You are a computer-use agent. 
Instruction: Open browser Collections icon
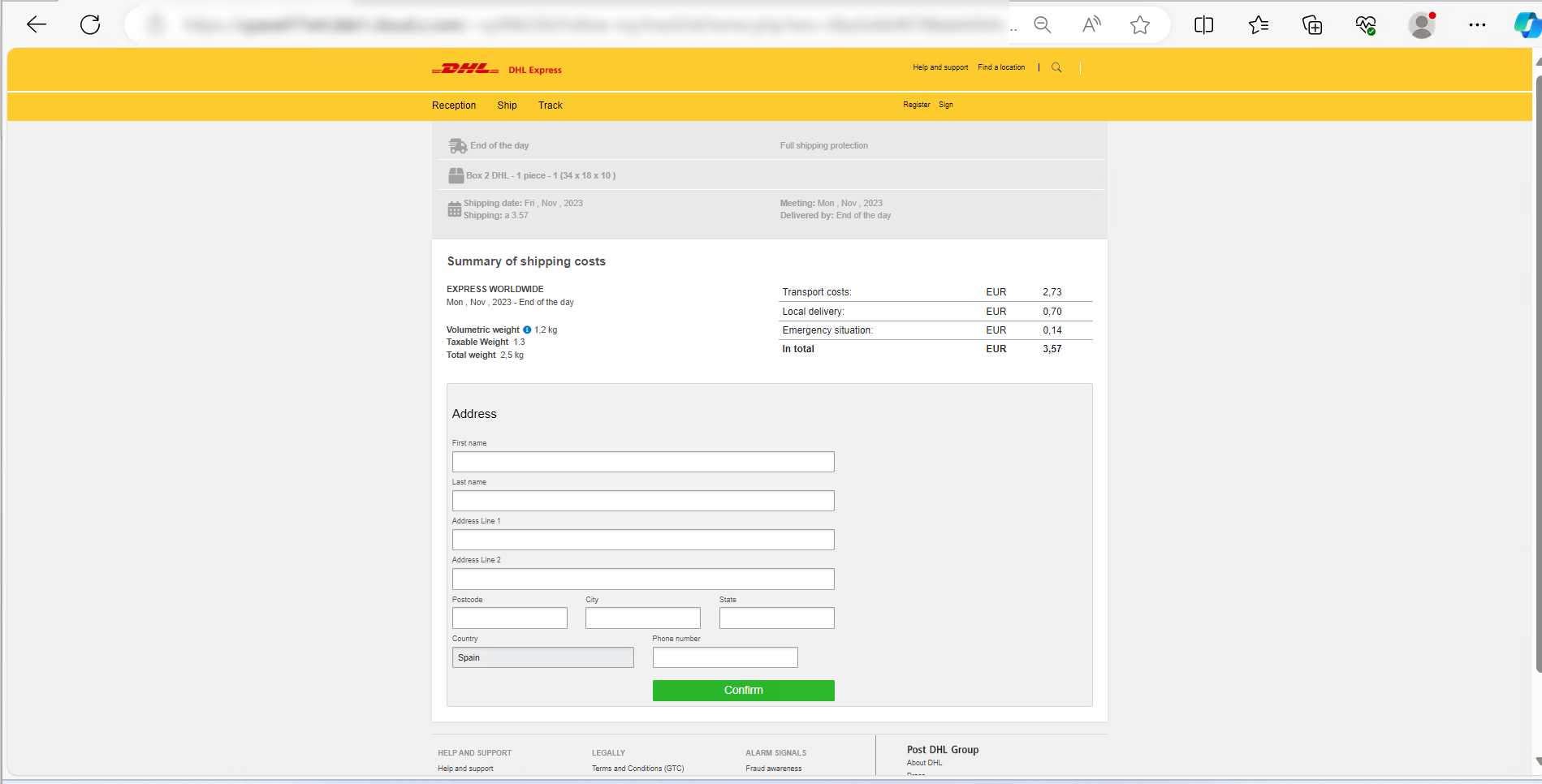(x=1312, y=25)
